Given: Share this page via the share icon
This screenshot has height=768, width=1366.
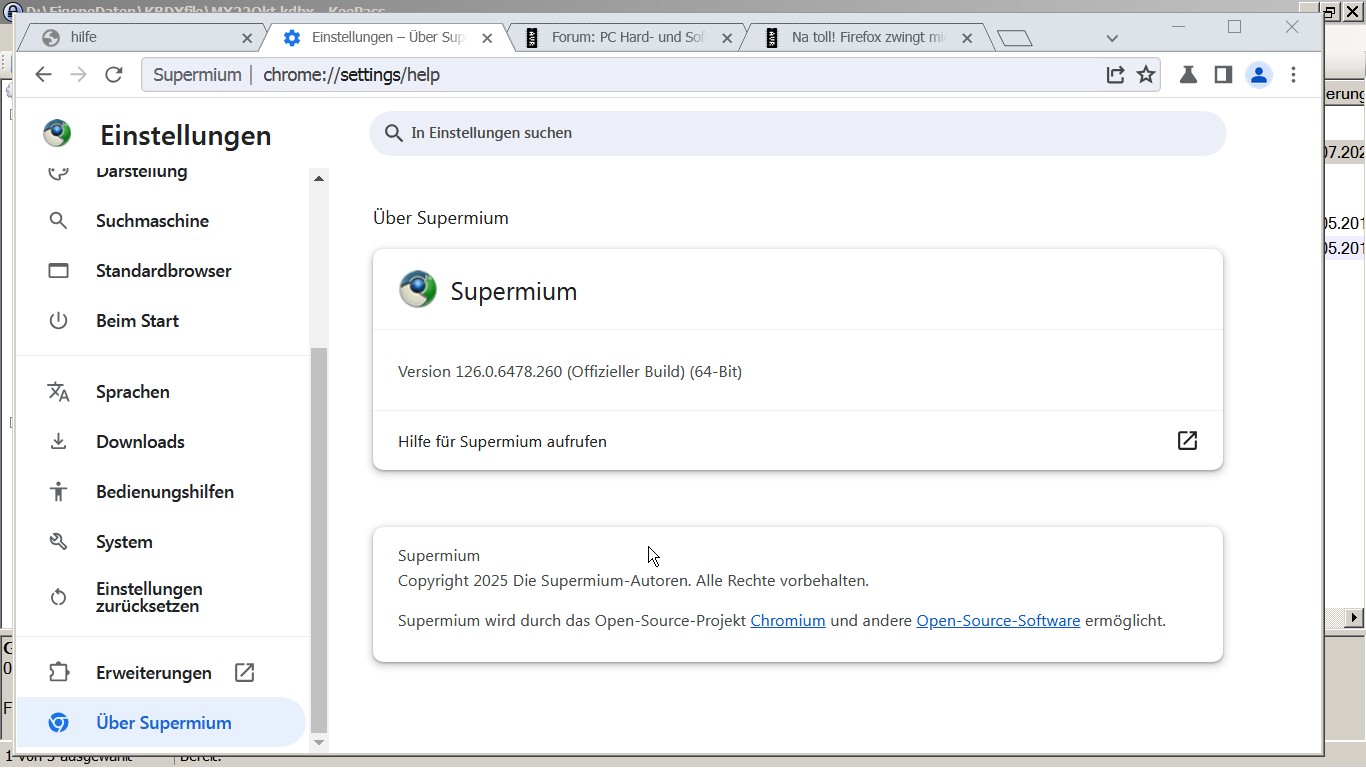Looking at the screenshot, I should pyautogui.click(x=1115, y=75).
